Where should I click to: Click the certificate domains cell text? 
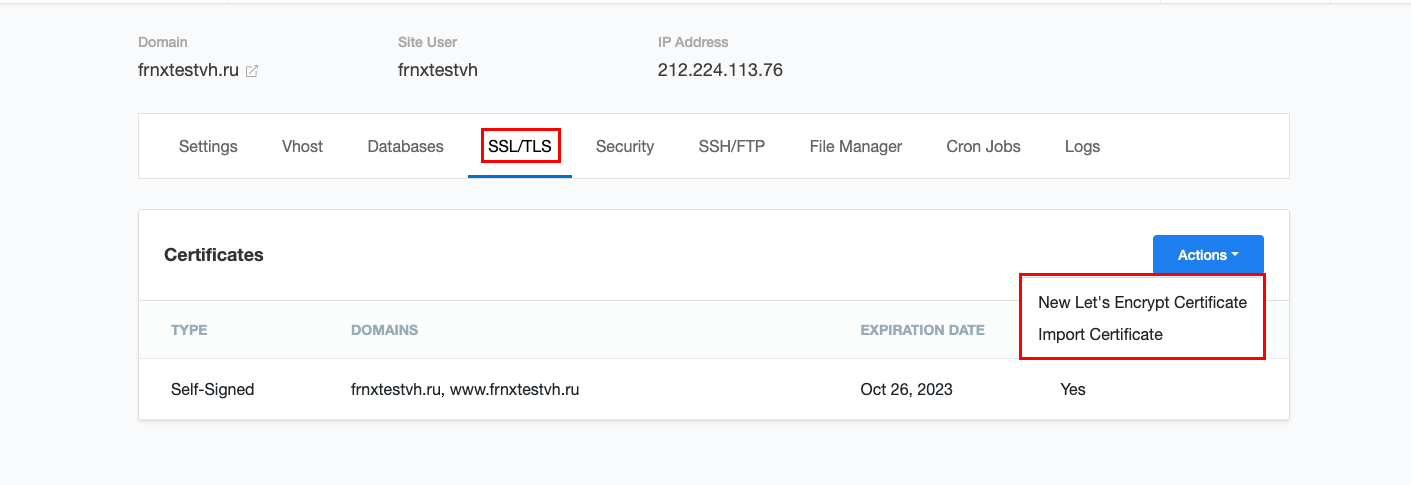tap(465, 389)
